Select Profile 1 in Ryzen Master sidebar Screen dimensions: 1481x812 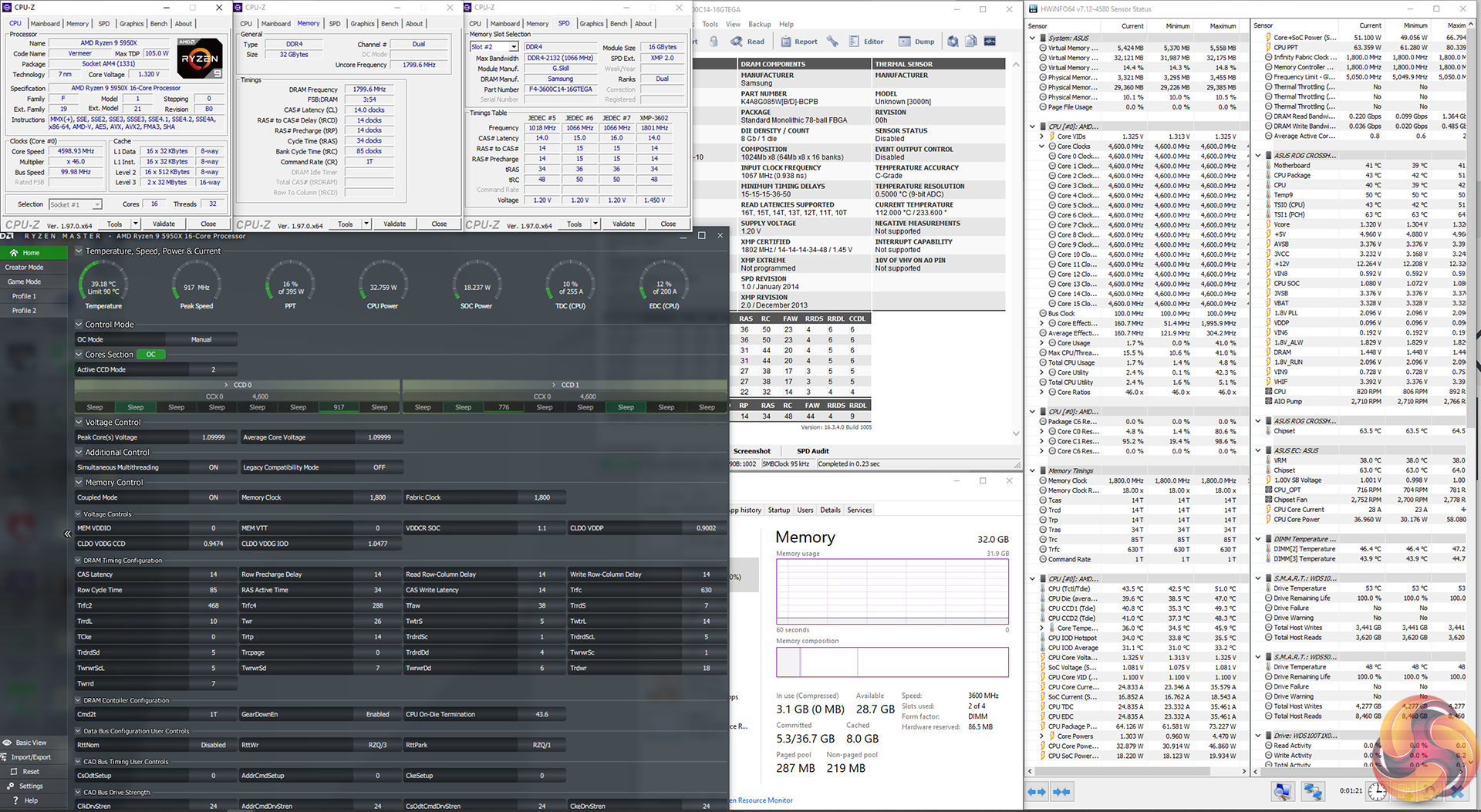coord(24,296)
